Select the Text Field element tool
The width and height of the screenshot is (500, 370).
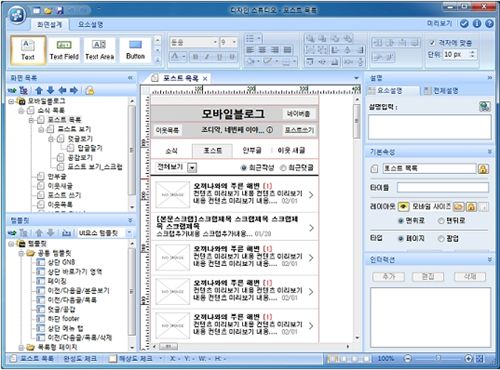[64, 50]
